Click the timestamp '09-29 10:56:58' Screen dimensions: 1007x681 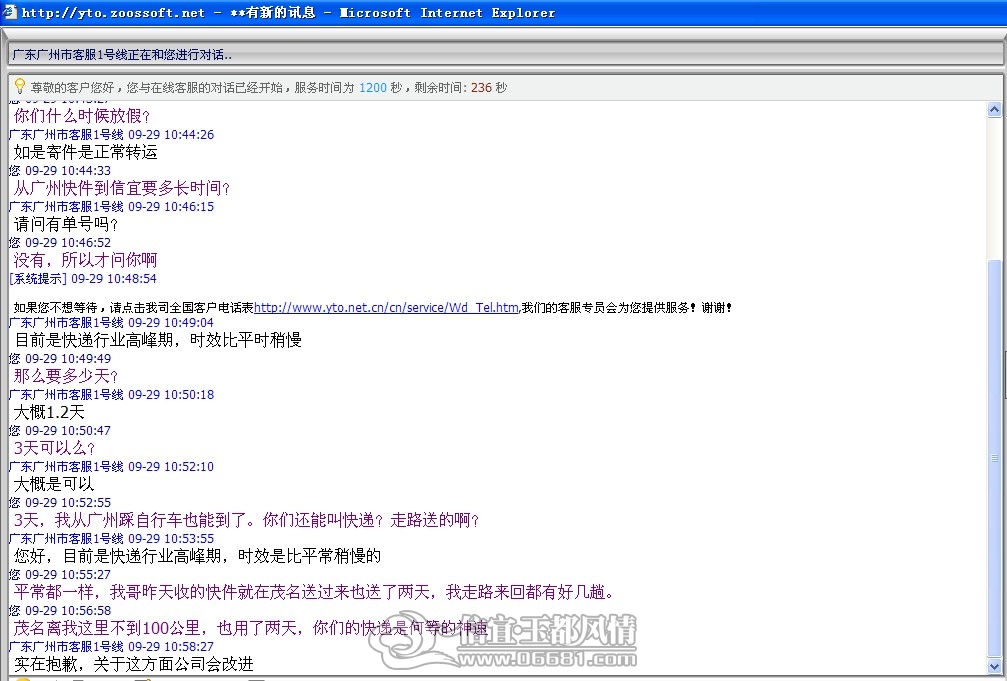pos(68,610)
